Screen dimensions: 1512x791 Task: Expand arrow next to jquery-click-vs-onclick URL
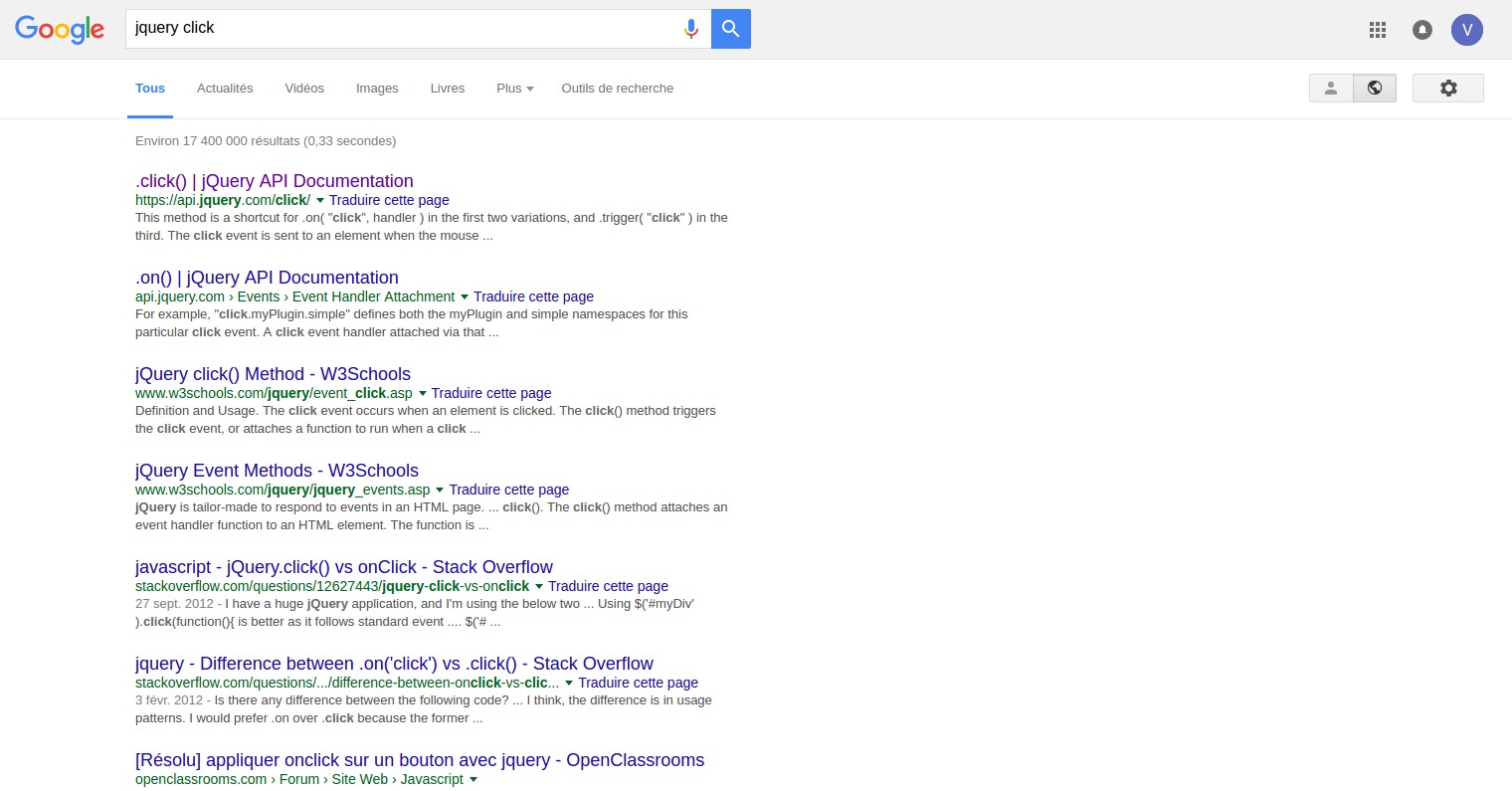(x=539, y=587)
